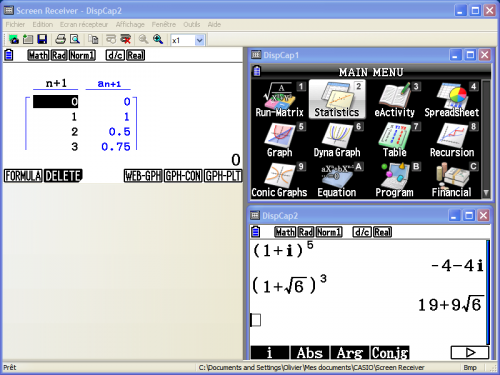This screenshot has width=500, height=375.
Task: Click the Abs softkey in DispCap2
Action: click(x=310, y=353)
